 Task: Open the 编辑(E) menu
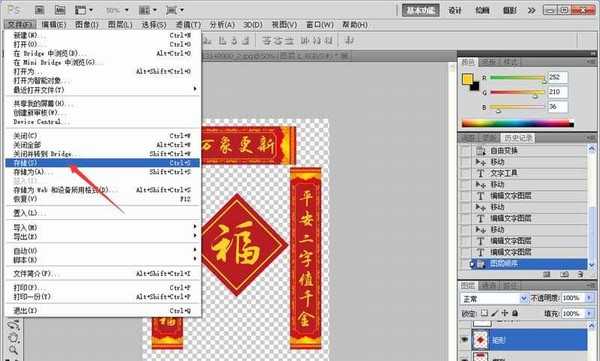[53, 25]
